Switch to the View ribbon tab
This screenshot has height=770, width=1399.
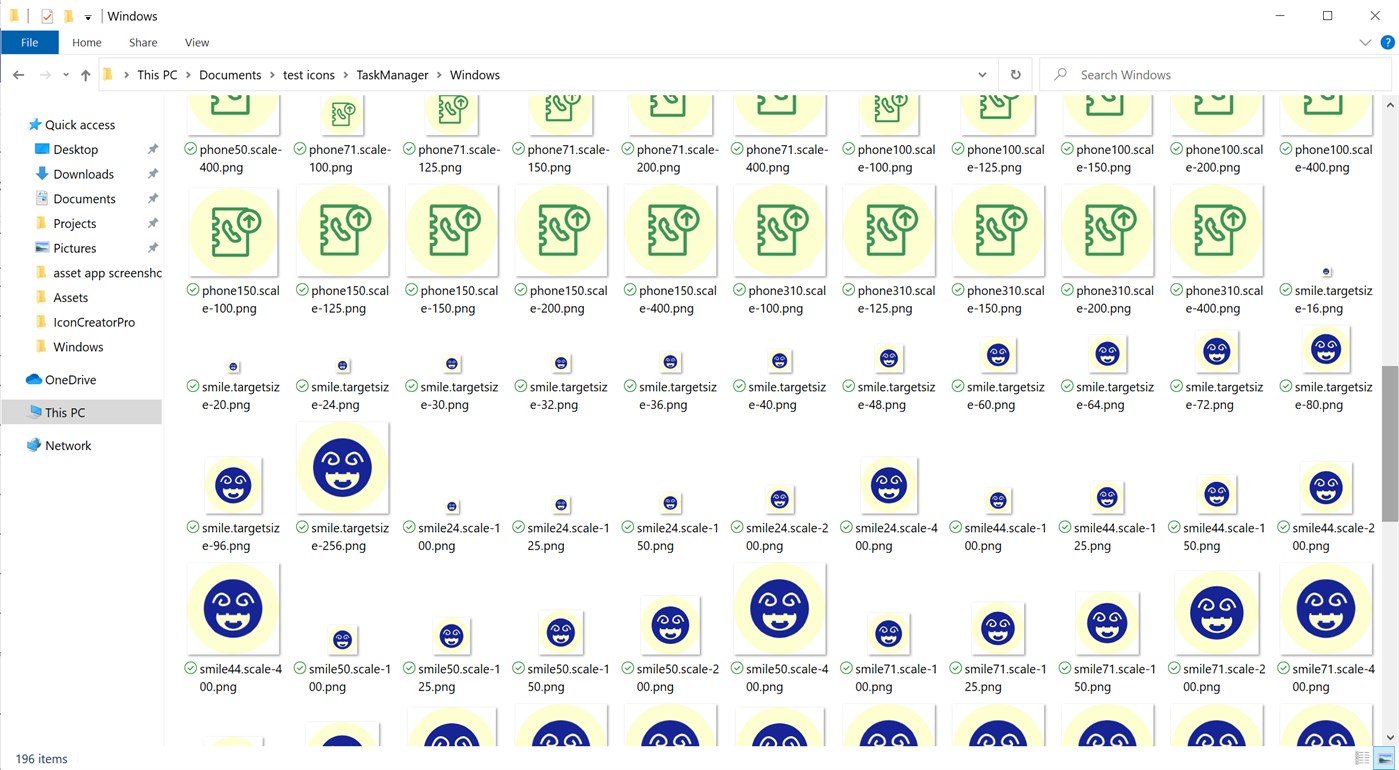(x=197, y=42)
